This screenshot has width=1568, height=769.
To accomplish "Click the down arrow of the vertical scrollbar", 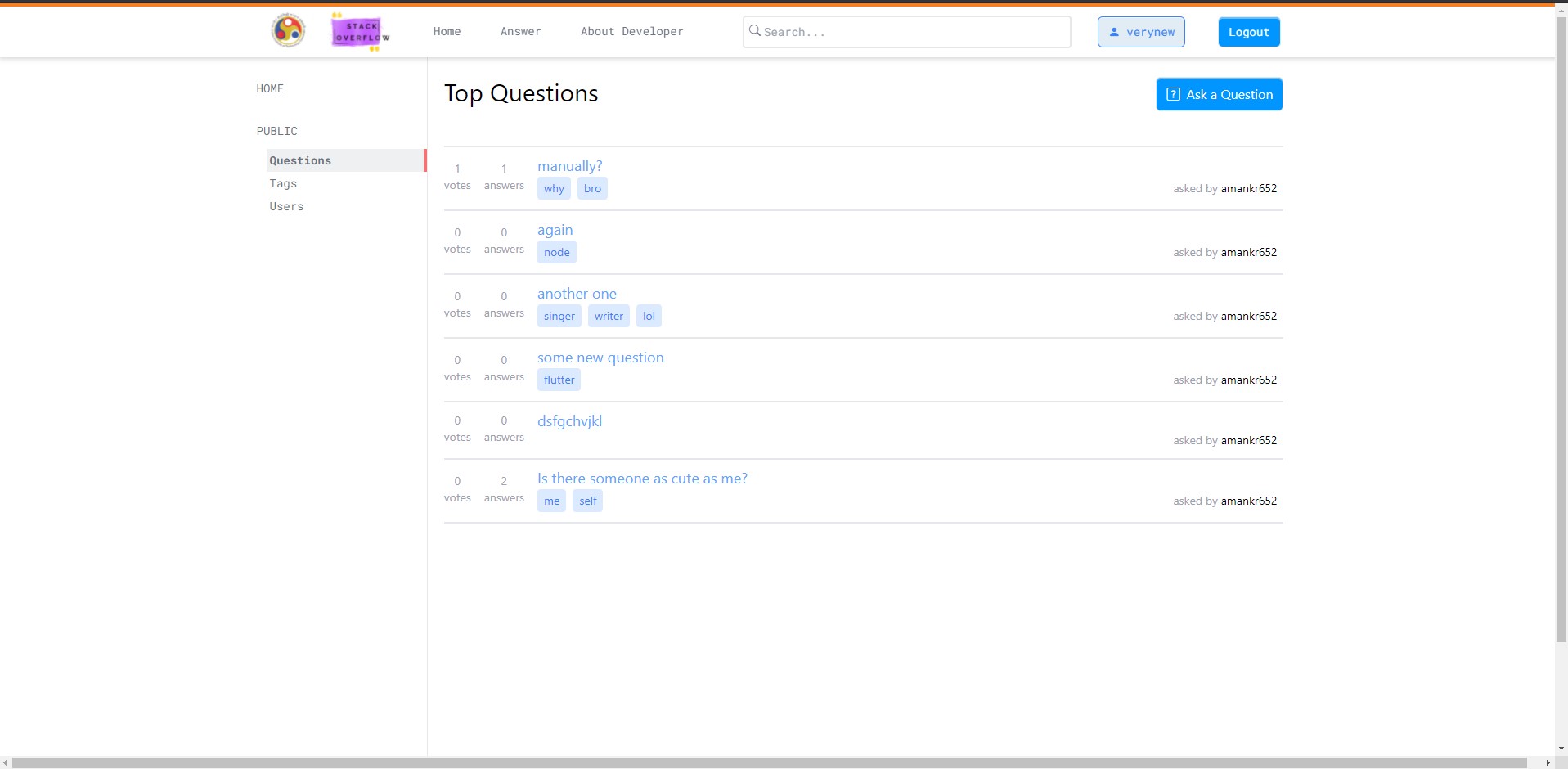I will pos(1561,747).
